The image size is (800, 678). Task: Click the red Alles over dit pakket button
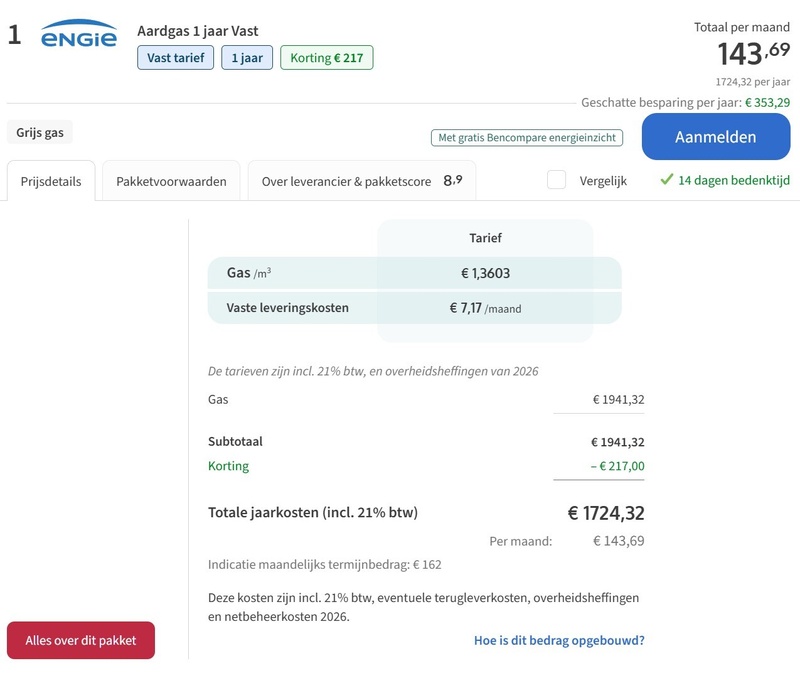pos(81,640)
